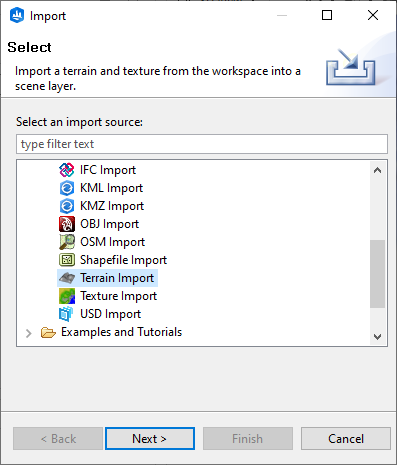The height and width of the screenshot is (465, 397).
Task: Select the Shapefile Import entry text
Action: pos(123,260)
